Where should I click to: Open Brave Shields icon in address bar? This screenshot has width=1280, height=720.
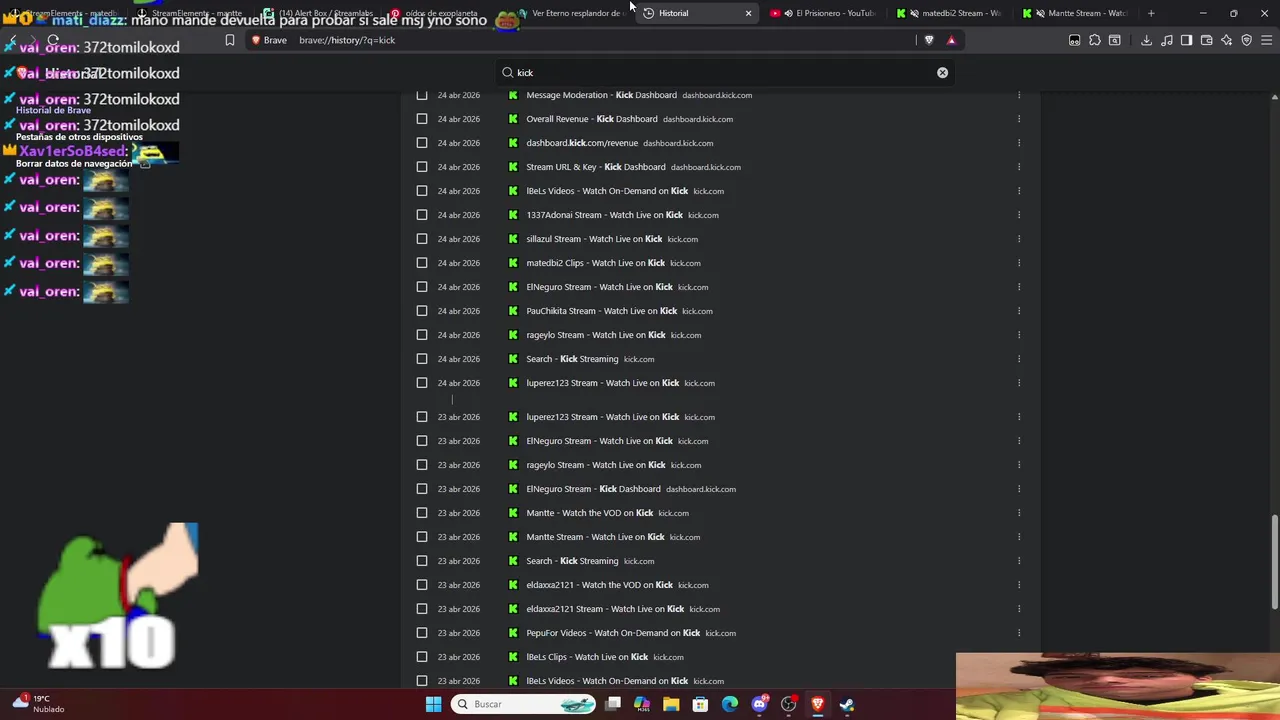click(x=929, y=40)
